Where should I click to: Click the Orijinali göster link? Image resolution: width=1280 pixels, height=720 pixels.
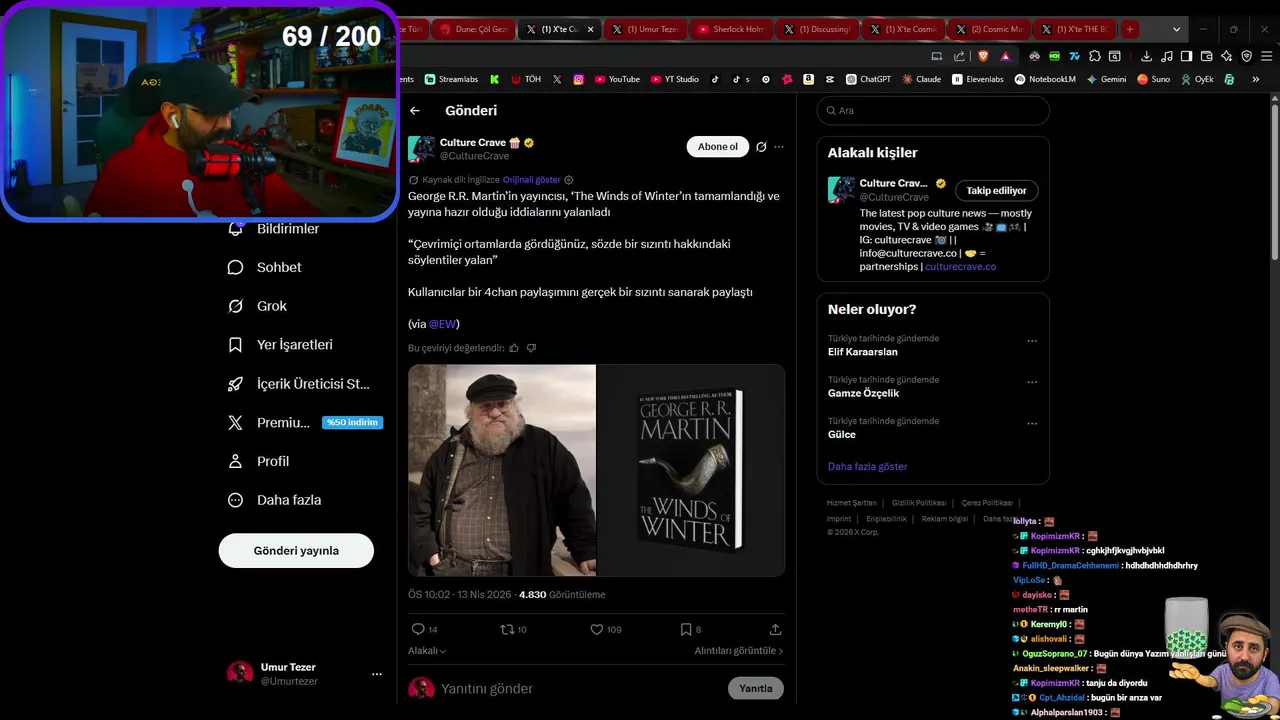pos(531,180)
